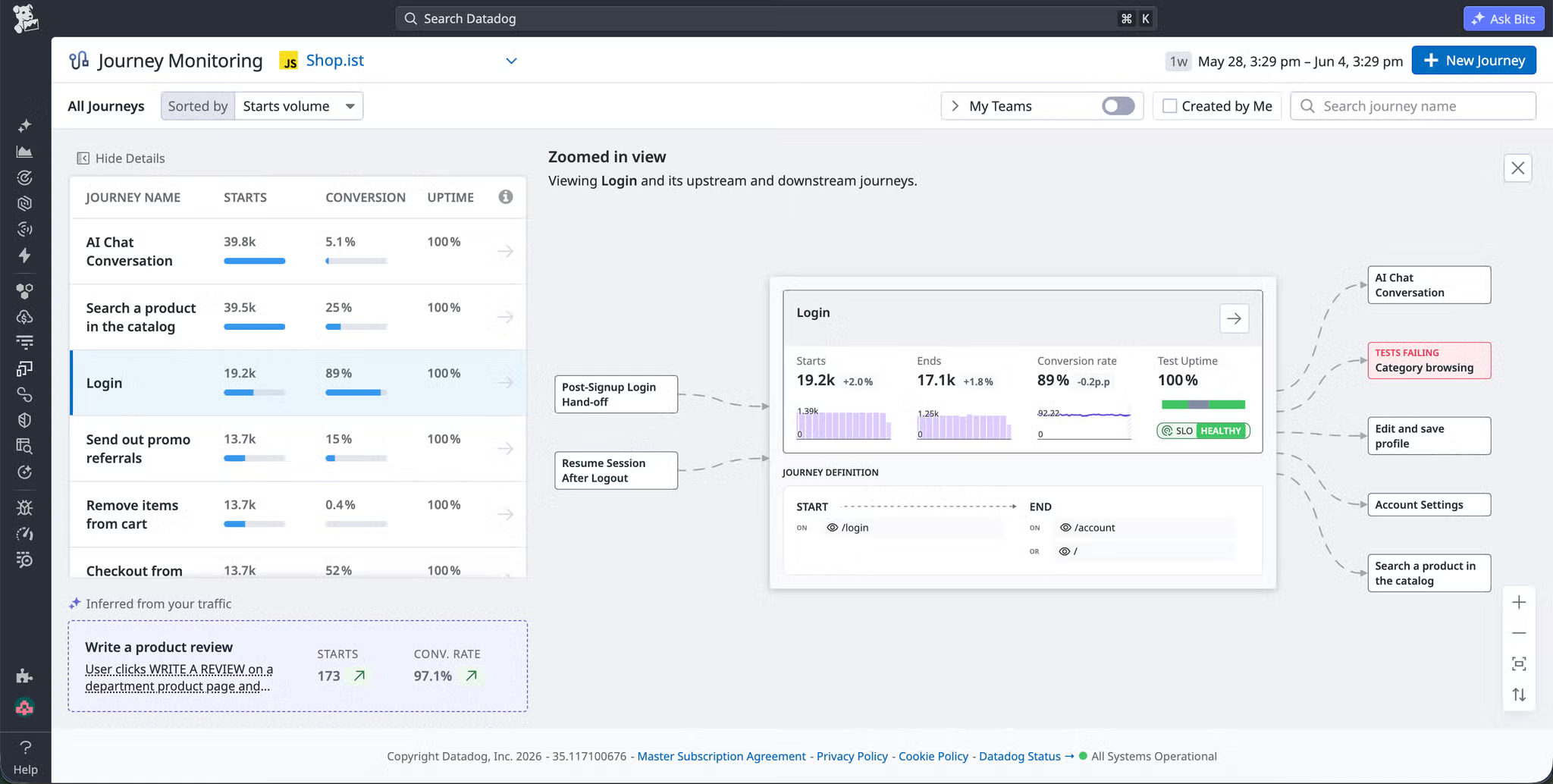Click the Test Uptime status bar
This screenshot has height=784, width=1553.
coord(1203,405)
